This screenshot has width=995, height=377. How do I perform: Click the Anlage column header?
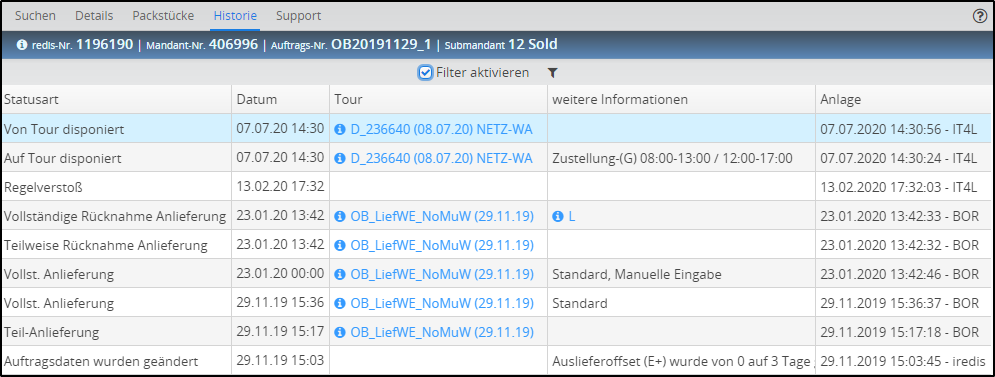(x=904, y=100)
